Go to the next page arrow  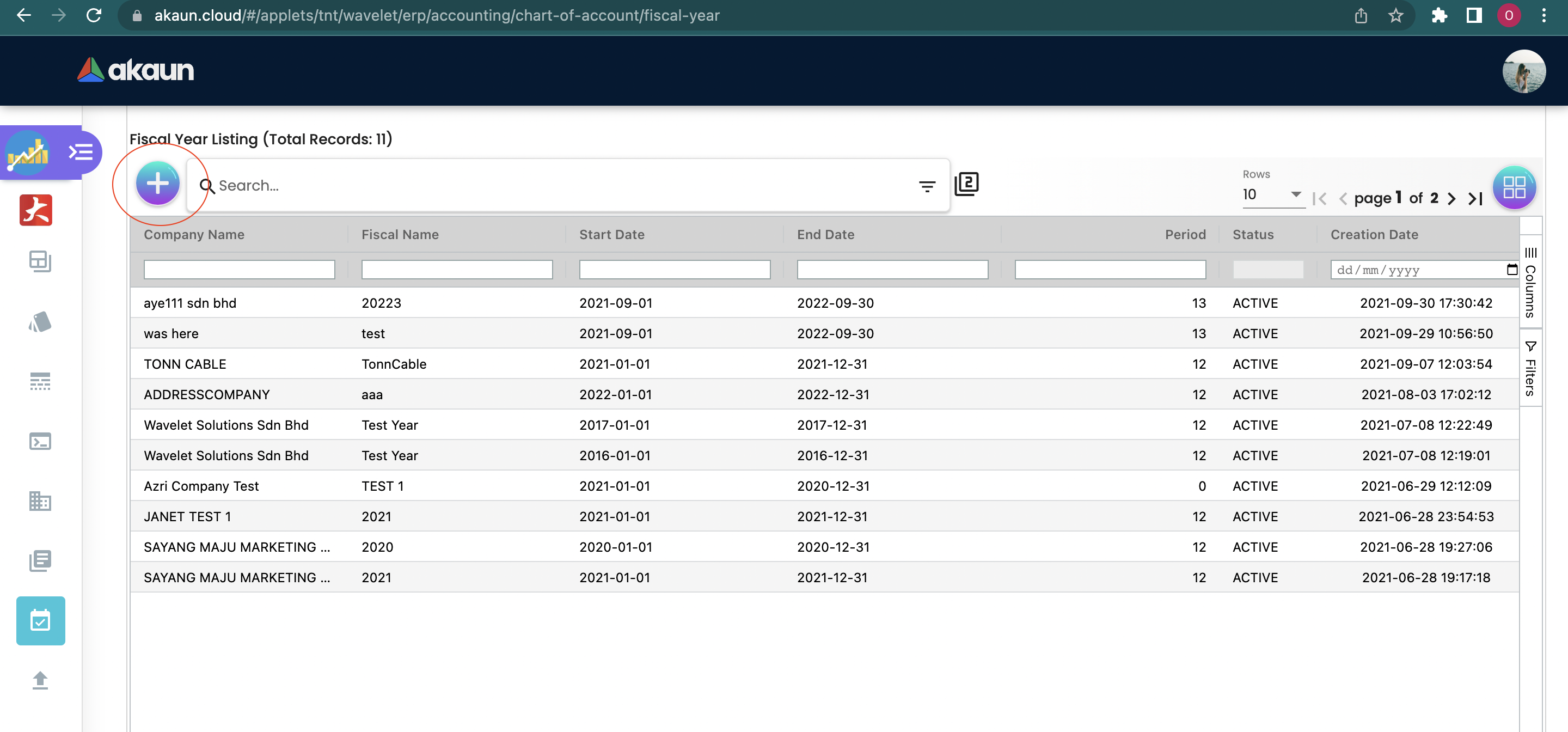click(1451, 199)
